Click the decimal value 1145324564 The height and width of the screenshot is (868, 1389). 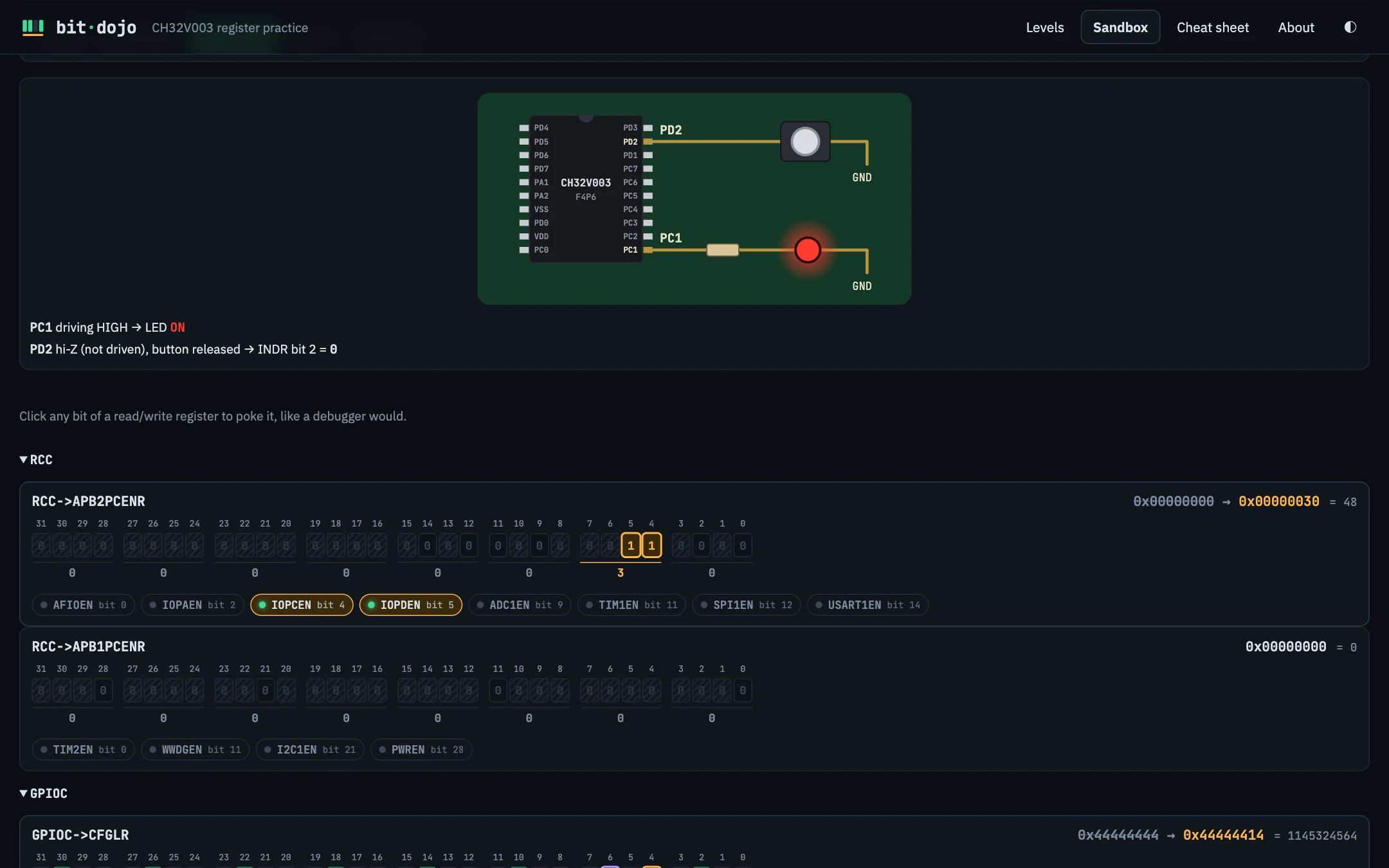pyautogui.click(x=1322, y=836)
